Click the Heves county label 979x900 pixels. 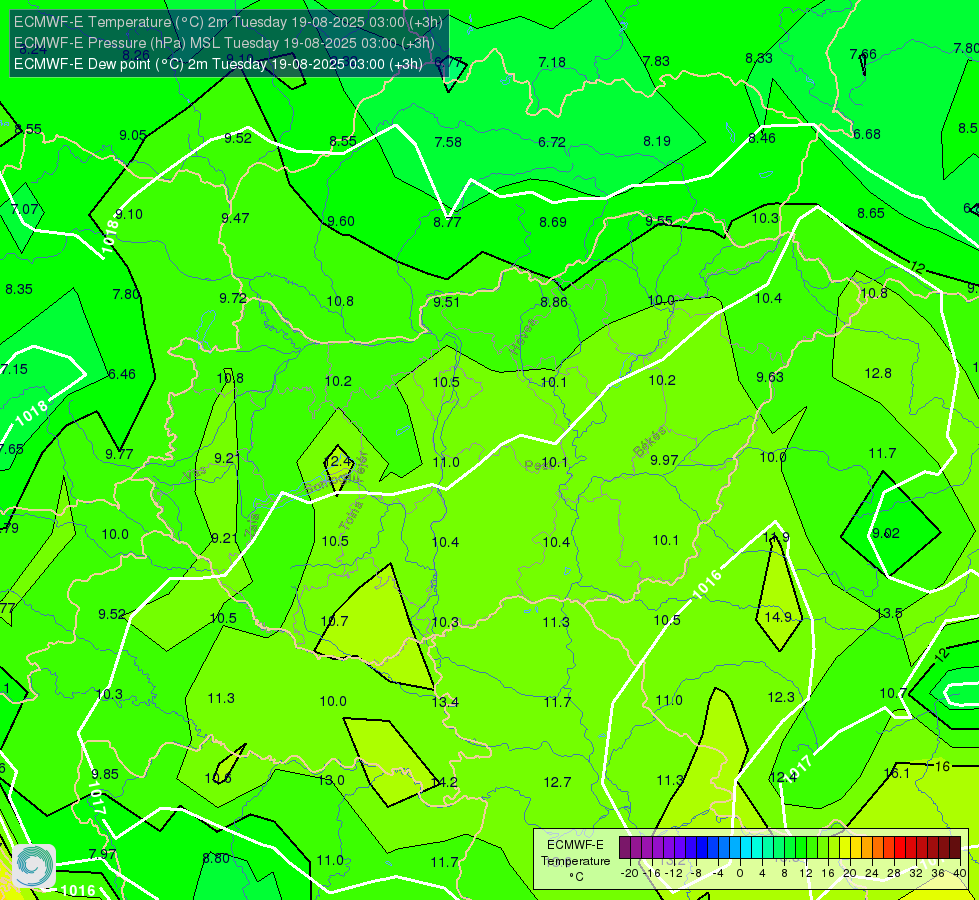[x=523, y=337]
